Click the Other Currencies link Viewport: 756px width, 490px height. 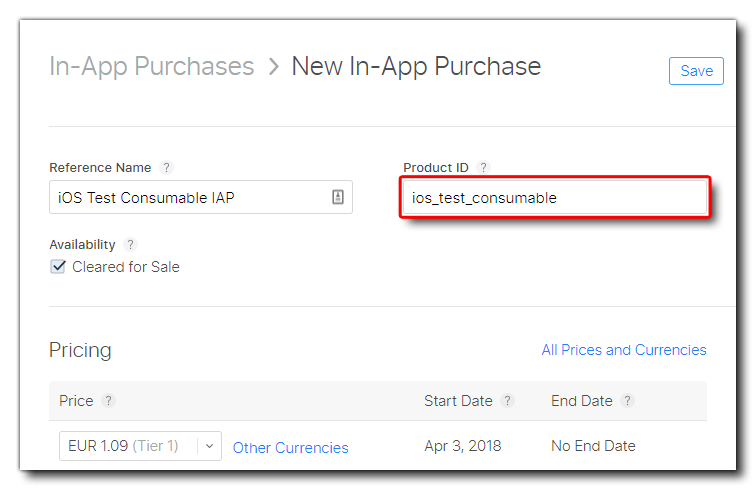point(290,448)
